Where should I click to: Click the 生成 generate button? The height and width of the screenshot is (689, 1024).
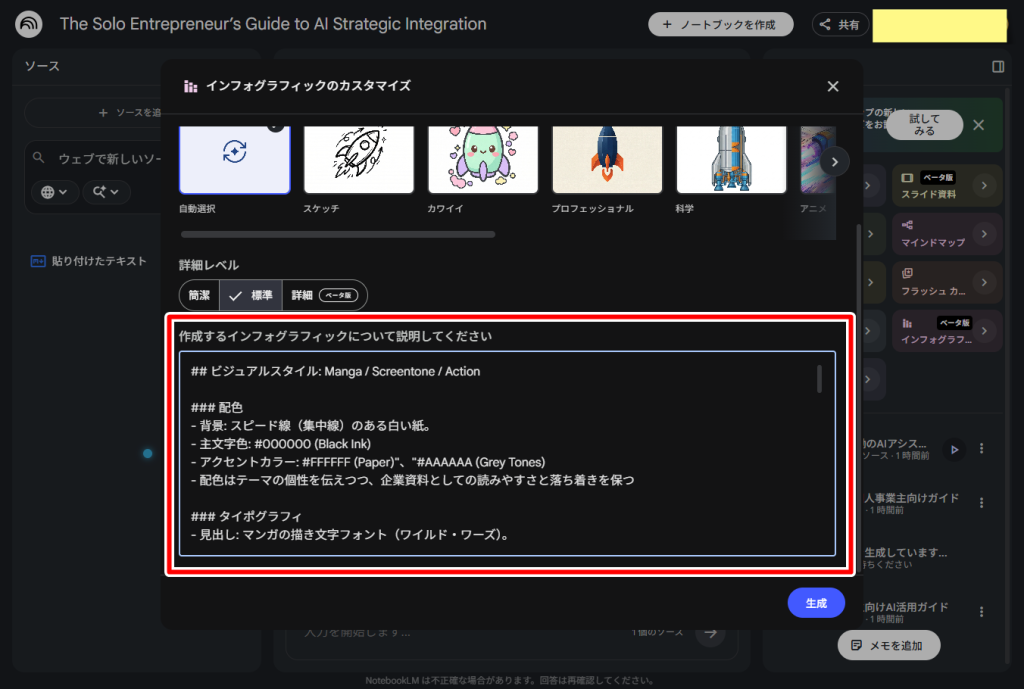tap(816, 603)
